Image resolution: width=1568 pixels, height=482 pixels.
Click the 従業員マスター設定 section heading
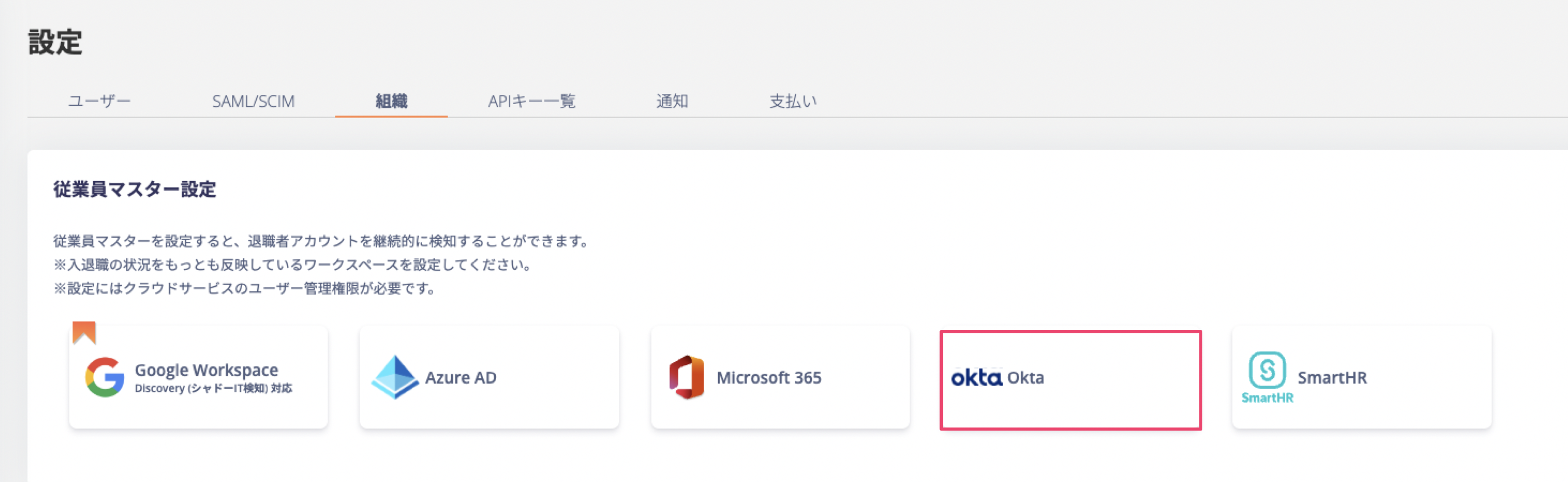(135, 189)
